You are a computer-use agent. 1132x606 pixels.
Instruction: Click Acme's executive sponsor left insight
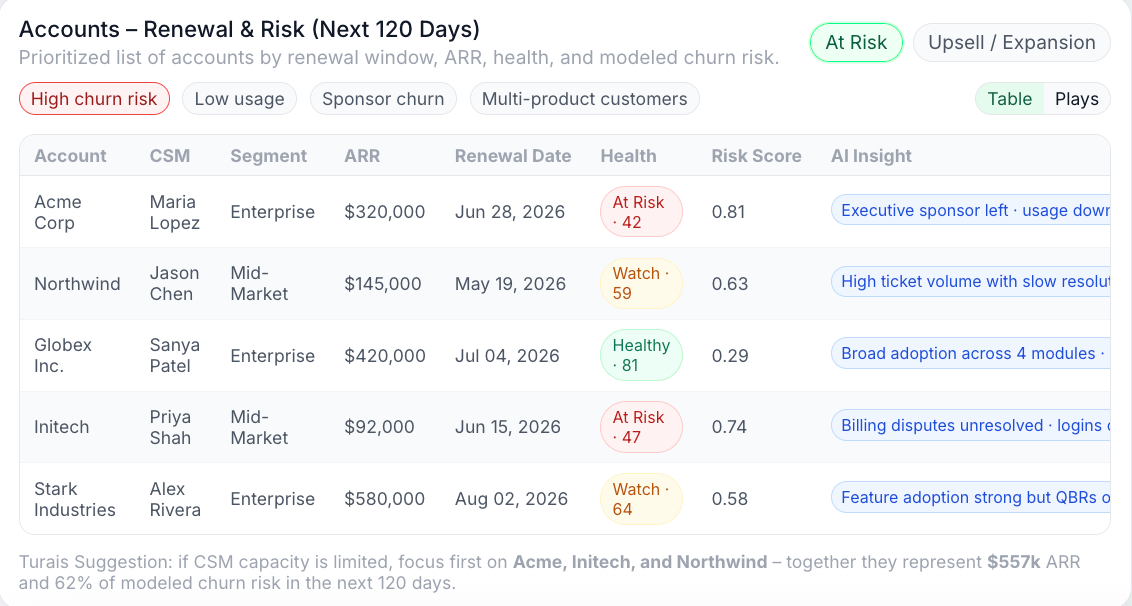(970, 211)
